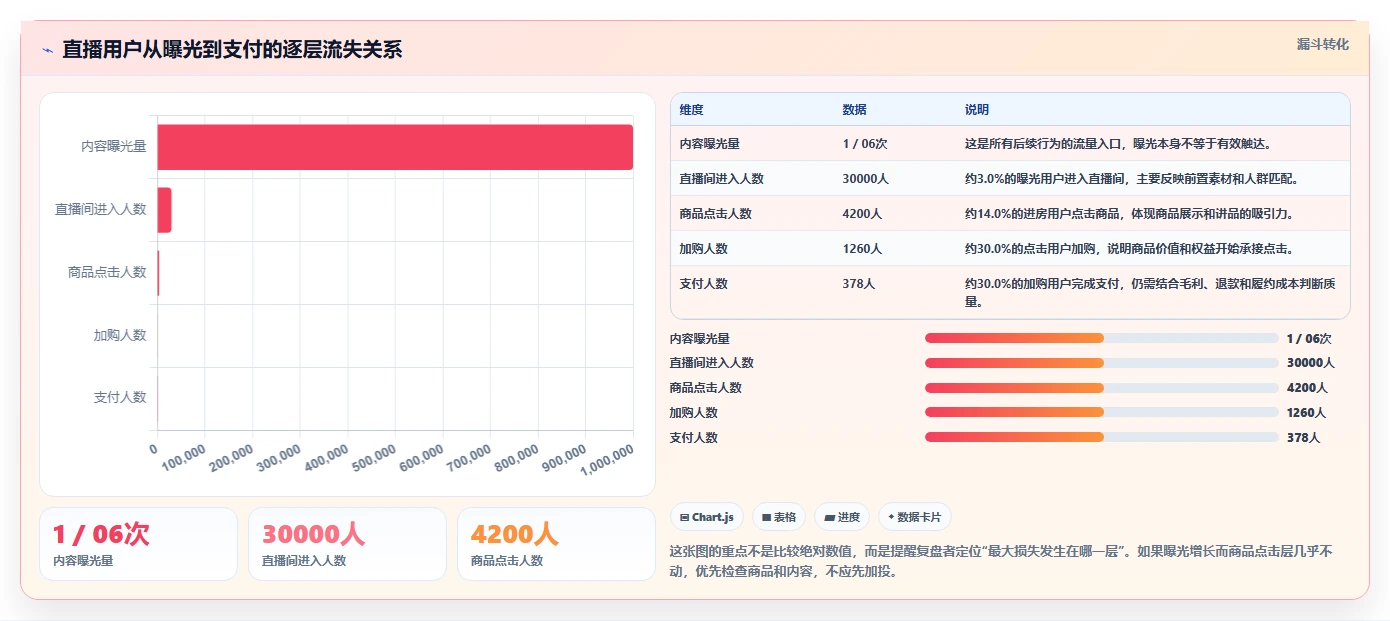Select the 表格 chip
This screenshot has height=621, width=1390.
pos(779,517)
